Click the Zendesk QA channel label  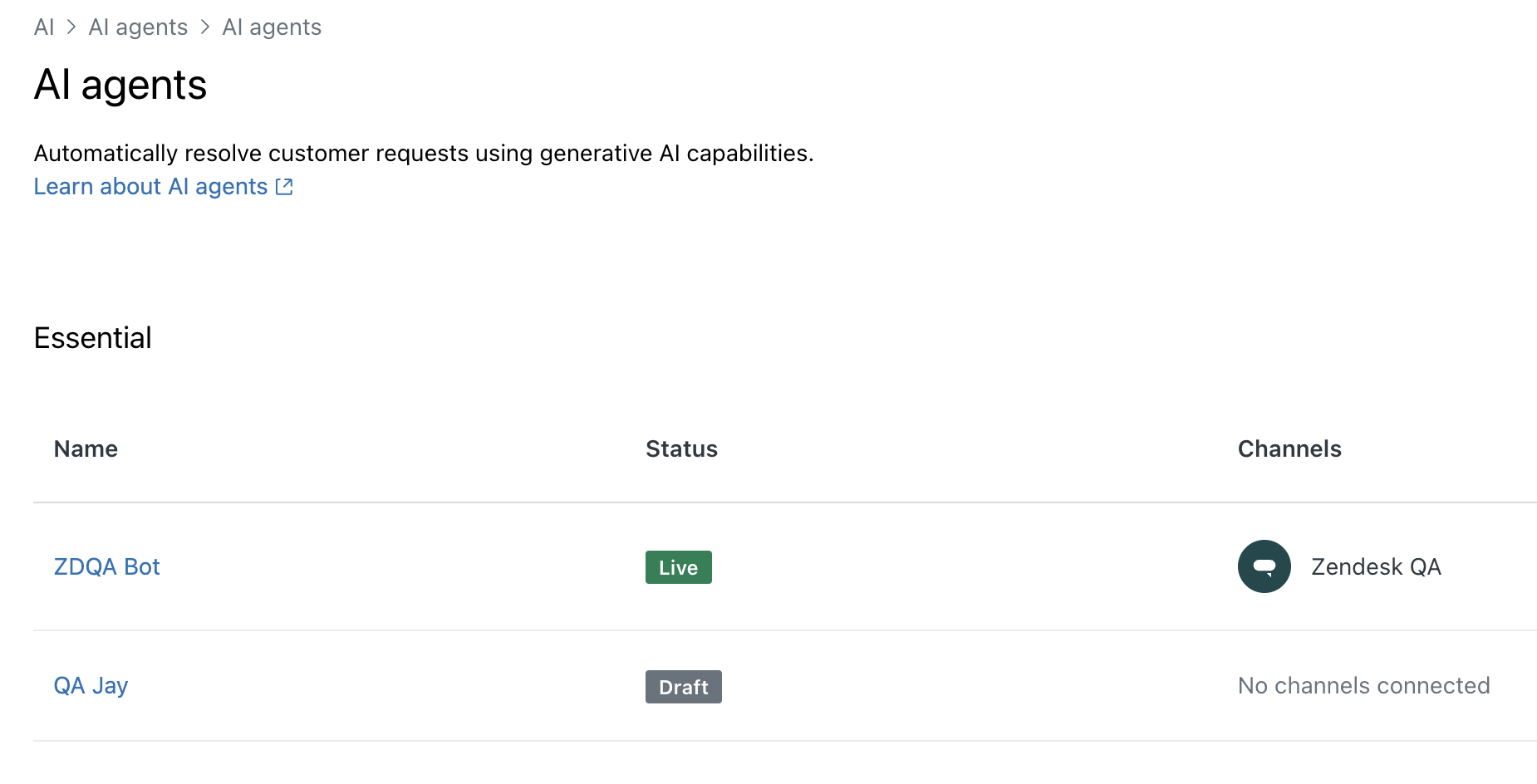point(1376,566)
